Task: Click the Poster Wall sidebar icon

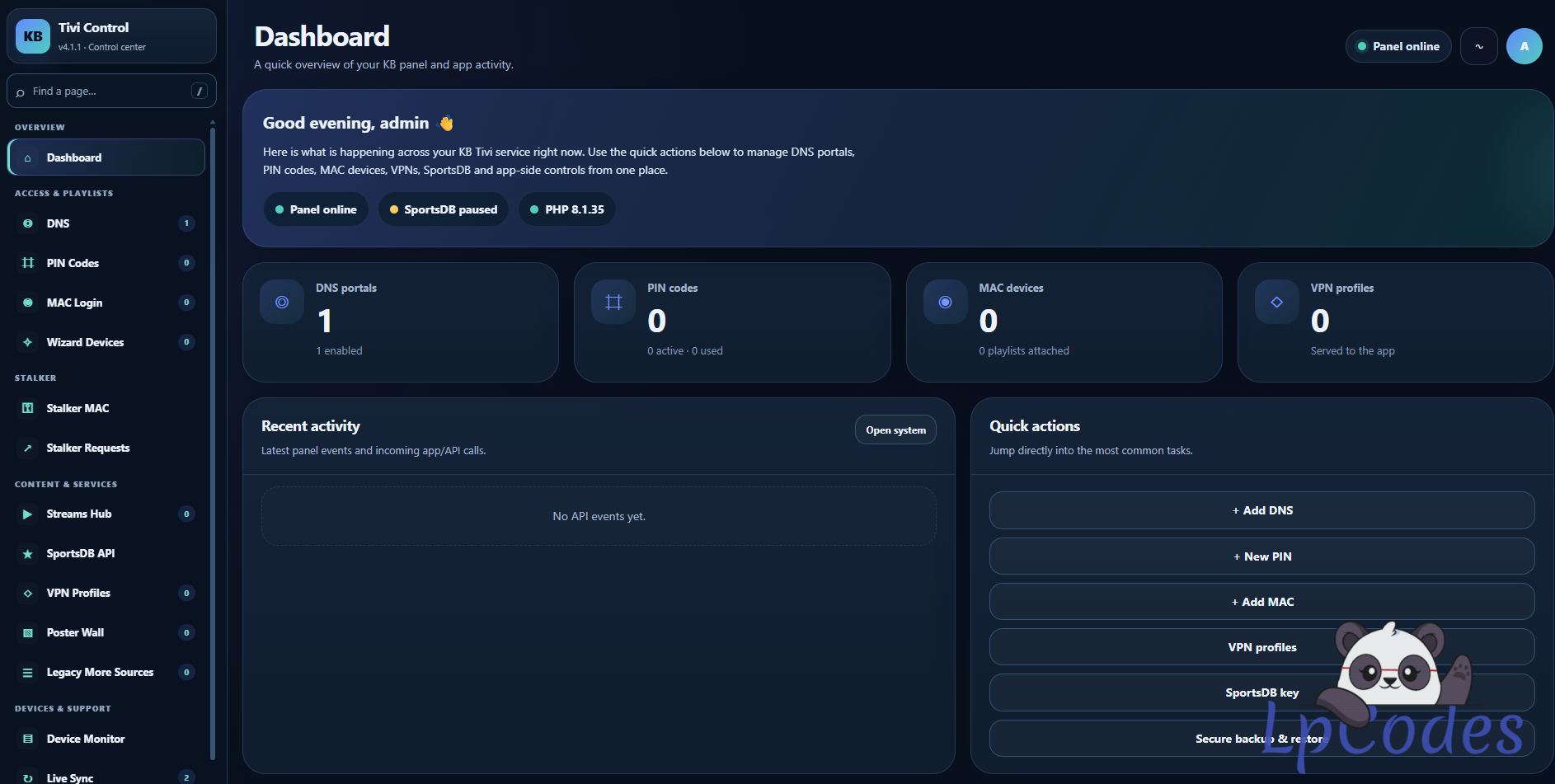Action: (x=28, y=633)
